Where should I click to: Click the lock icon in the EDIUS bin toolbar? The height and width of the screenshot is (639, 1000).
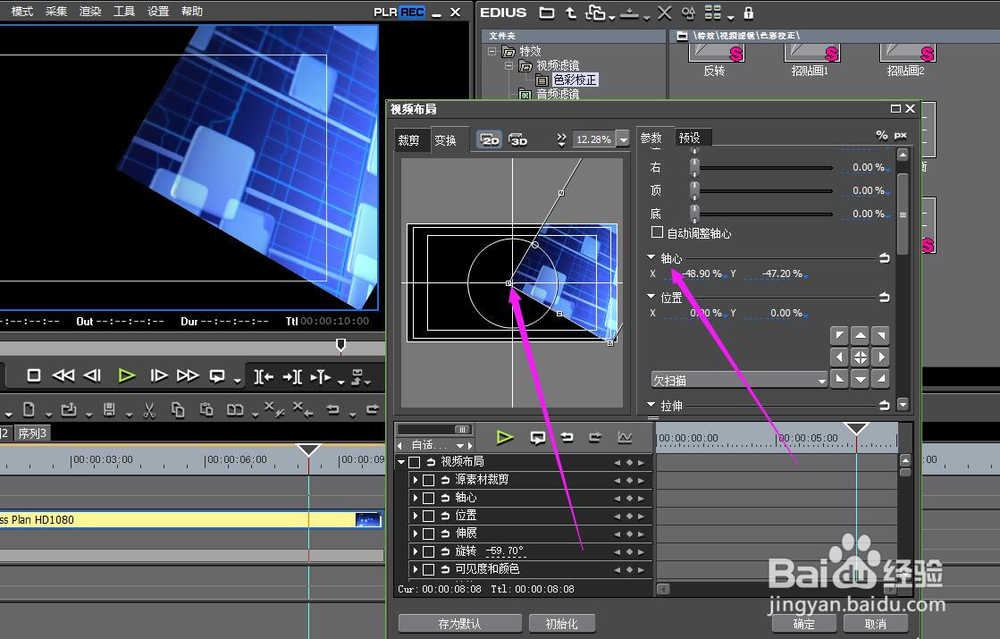pyautogui.click(x=749, y=13)
